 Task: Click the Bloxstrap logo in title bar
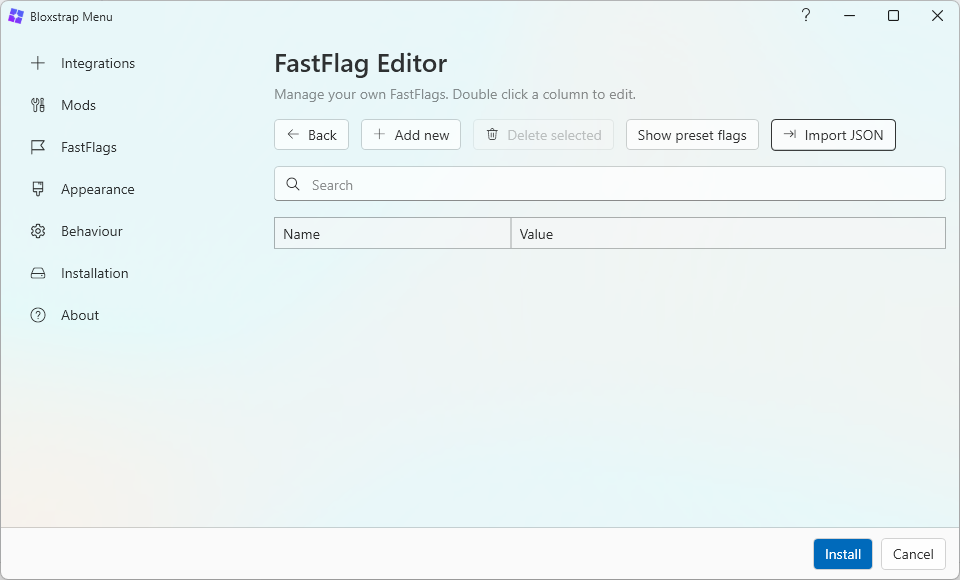pos(16,16)
